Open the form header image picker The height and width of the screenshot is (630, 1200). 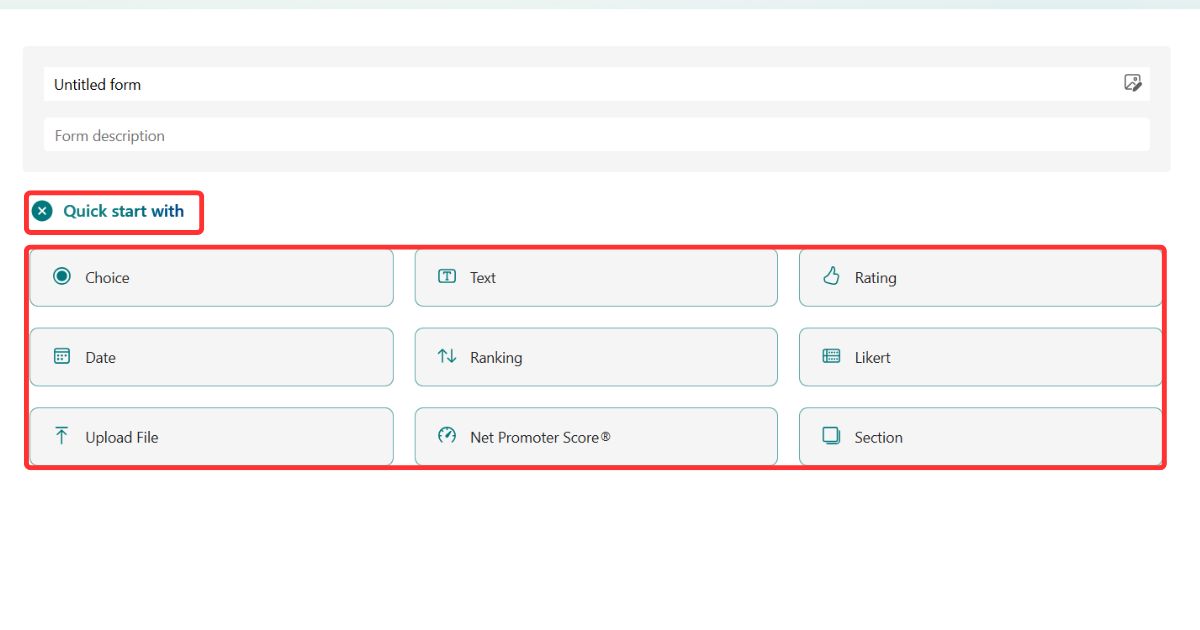tap(1132, 84)
